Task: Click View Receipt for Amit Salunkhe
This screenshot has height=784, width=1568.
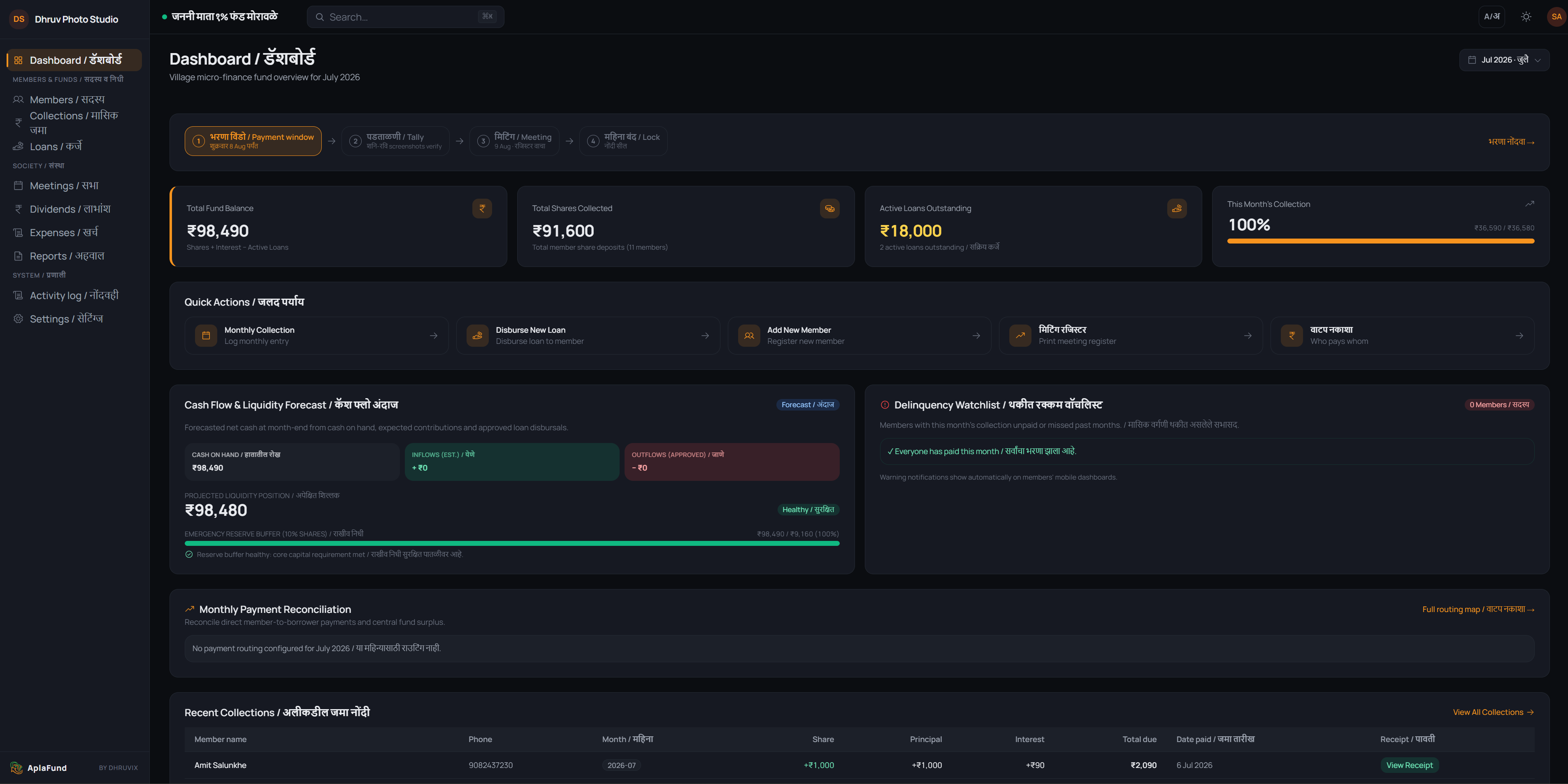Action: [x=1409, y=765]
